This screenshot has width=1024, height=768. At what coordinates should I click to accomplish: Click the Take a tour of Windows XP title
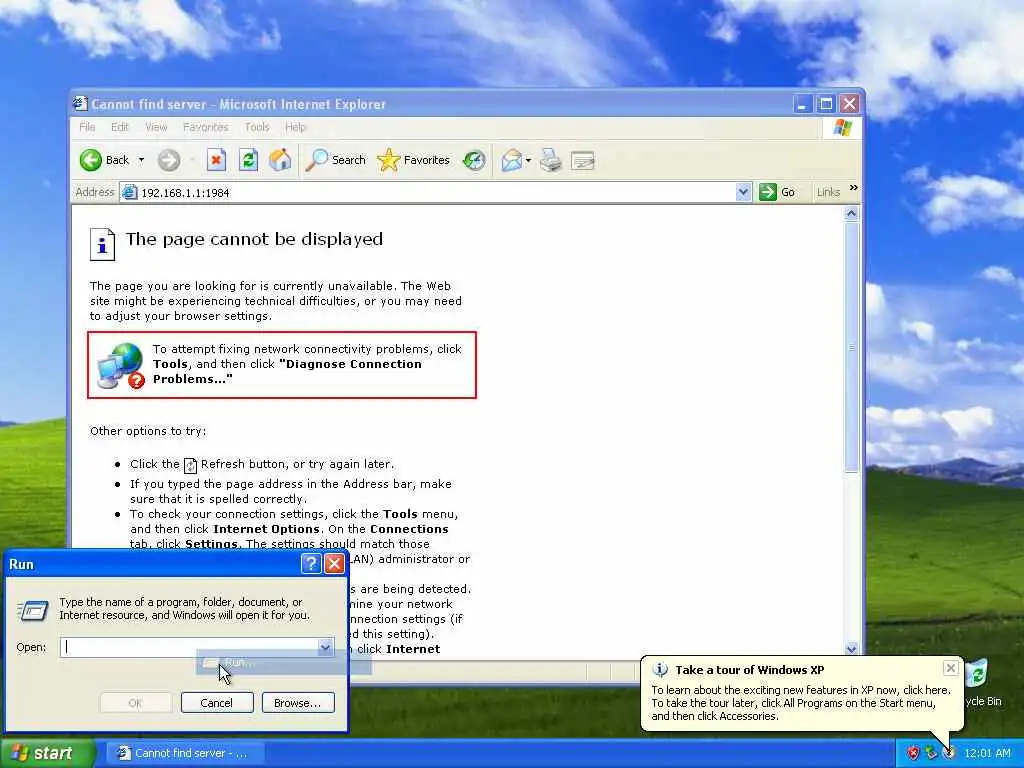click(750, 669)
